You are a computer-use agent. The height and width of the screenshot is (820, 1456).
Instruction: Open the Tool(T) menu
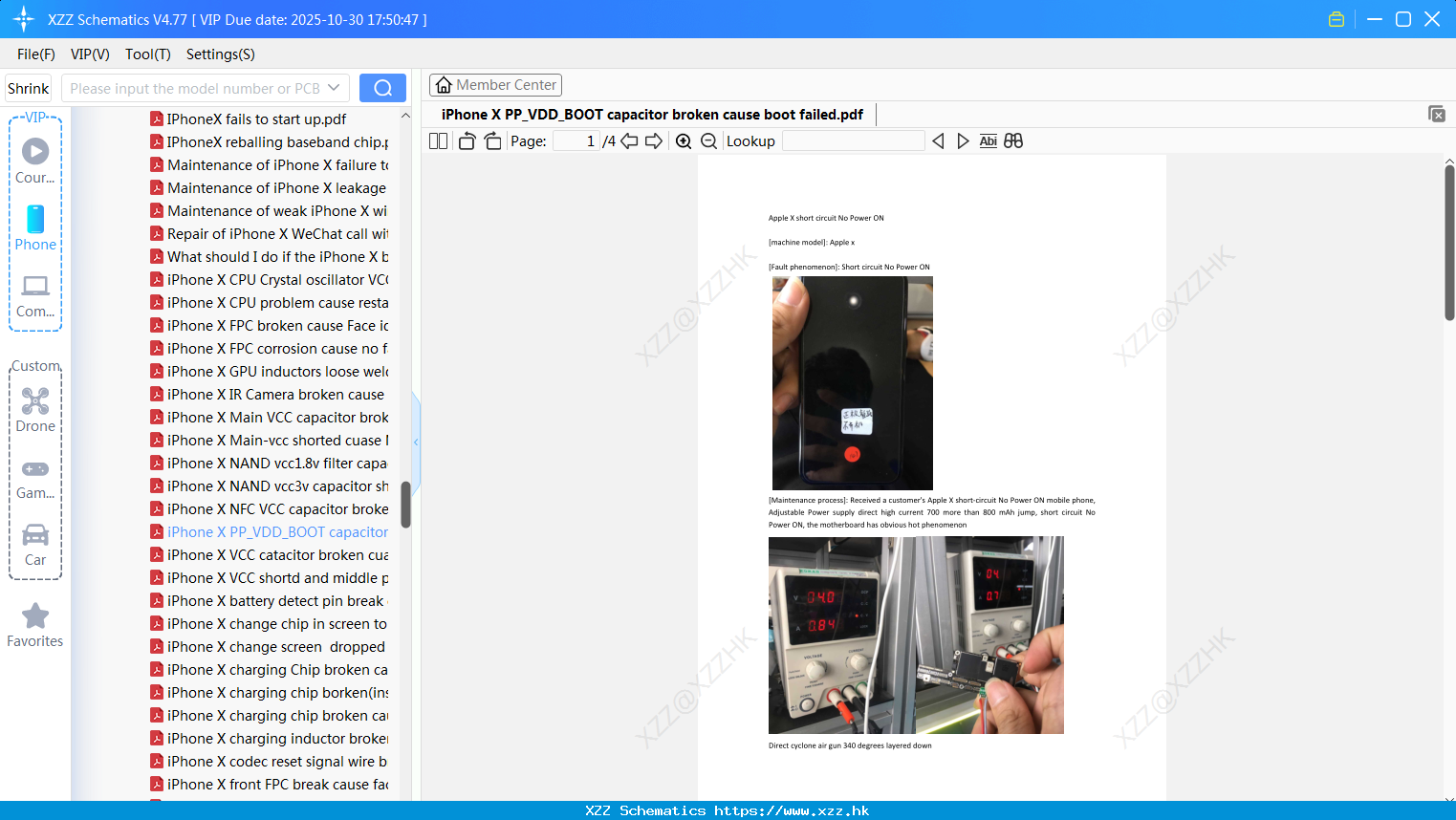click(148, 54)
